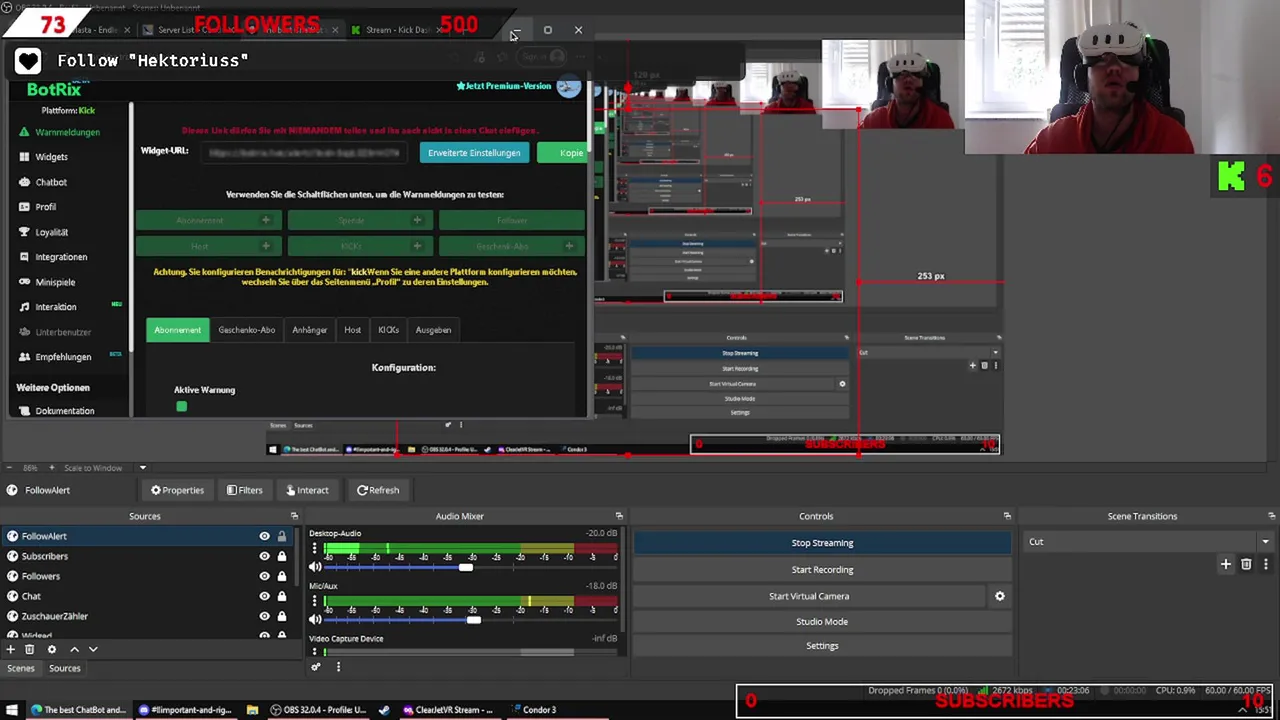The width and height of the screenshot is (1280, 720).
Task: Open Audio Mixer bottom three-dot menu
Action: tap(338, 667)
